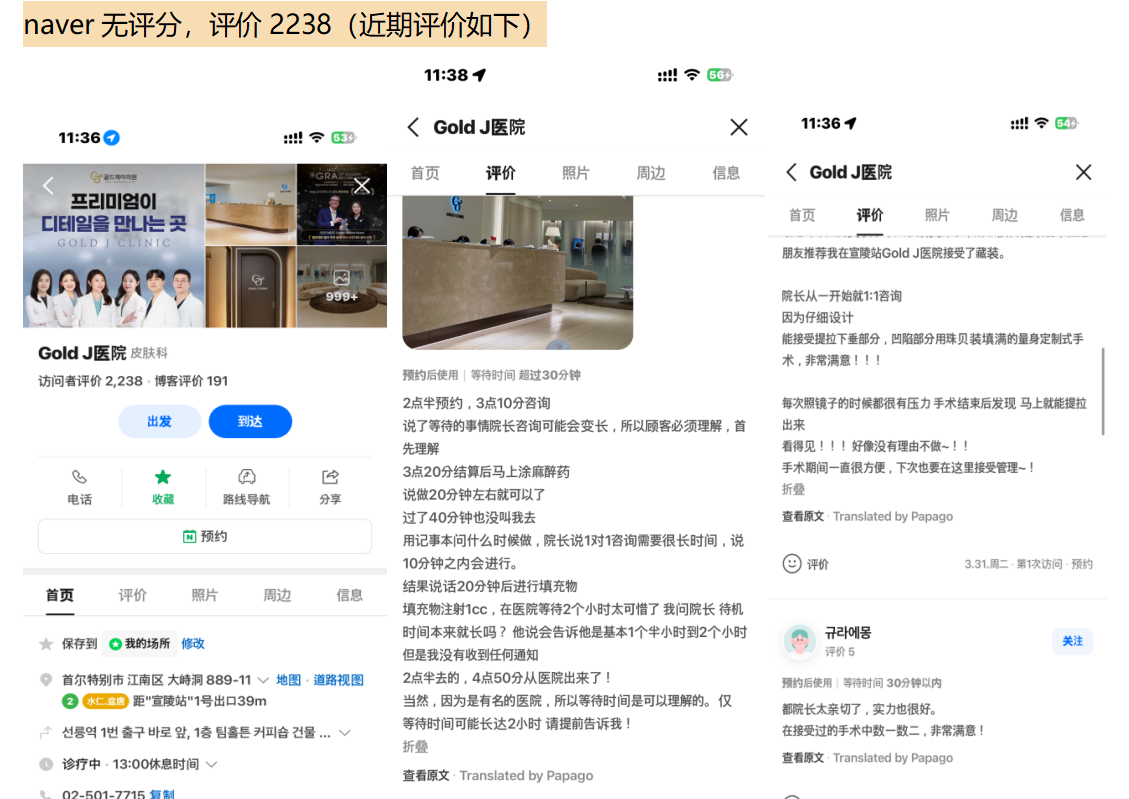The image size is (1129, 799).
Task: Tap the green star 收藏 favorite icon
Action: pyautogui.click(x=163, y=487)
